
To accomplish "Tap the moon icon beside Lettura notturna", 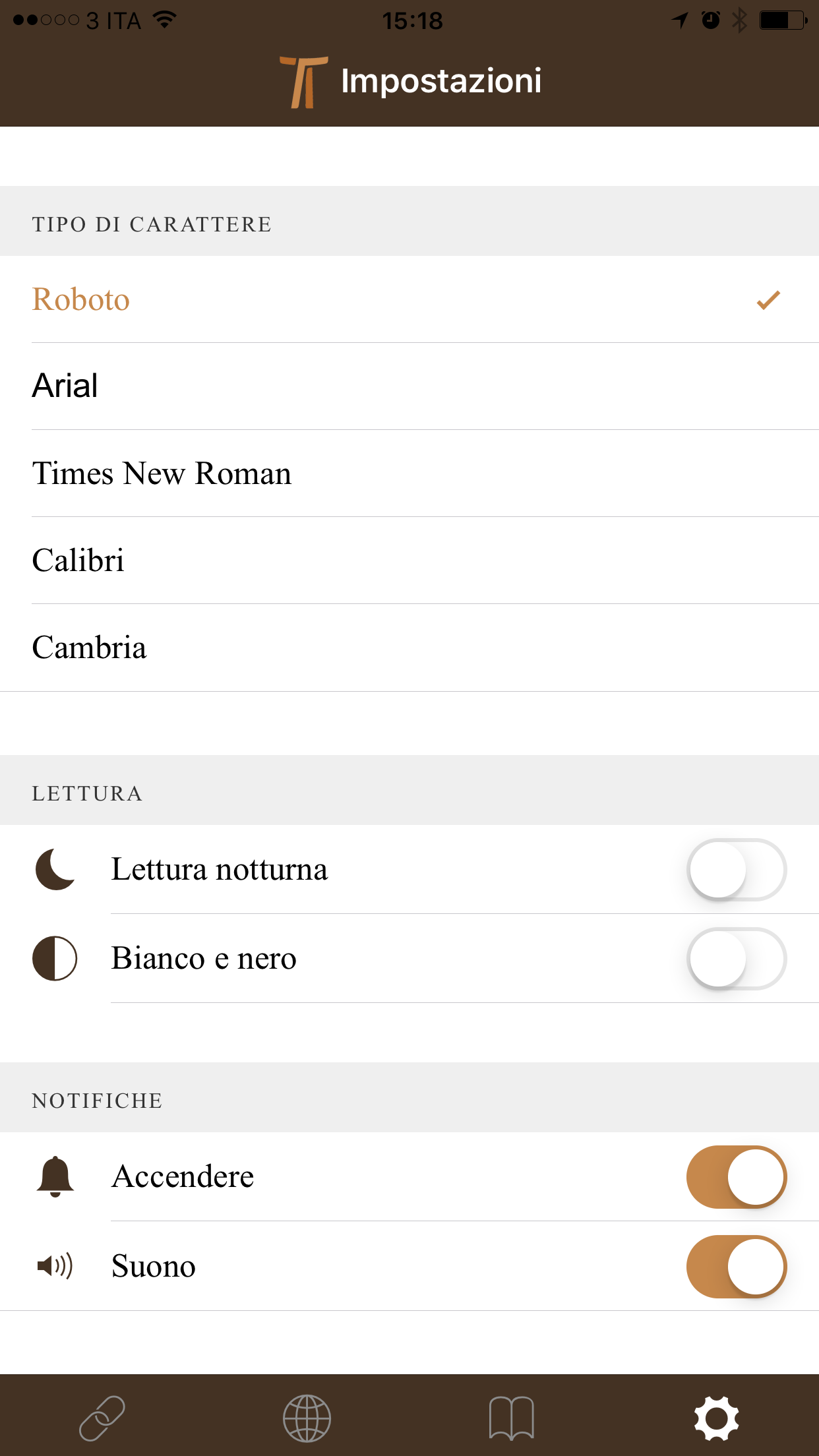I will (x=55, y=869).
